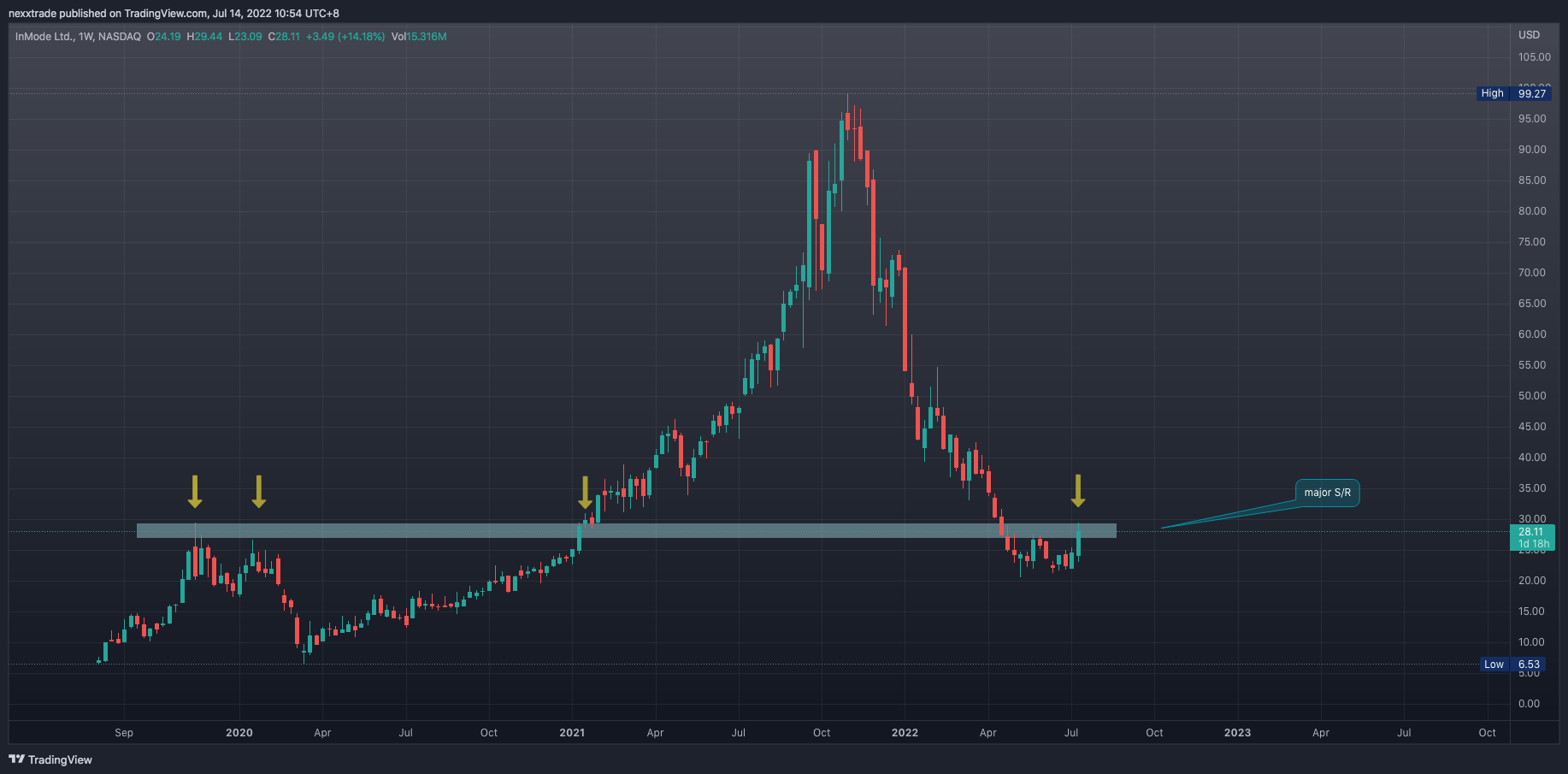Click the '40.00' price axis label
Image resolution: width=1568 pixels, height=774 pixels.
click(x=1532, y=458)
